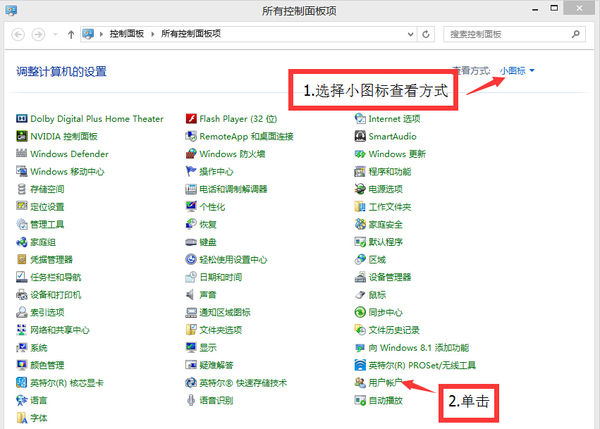Viewport: 600px width, 429px height.
Task: Open the Windows 更新 link
Action: pyautogui.click(x=397, y=154)
